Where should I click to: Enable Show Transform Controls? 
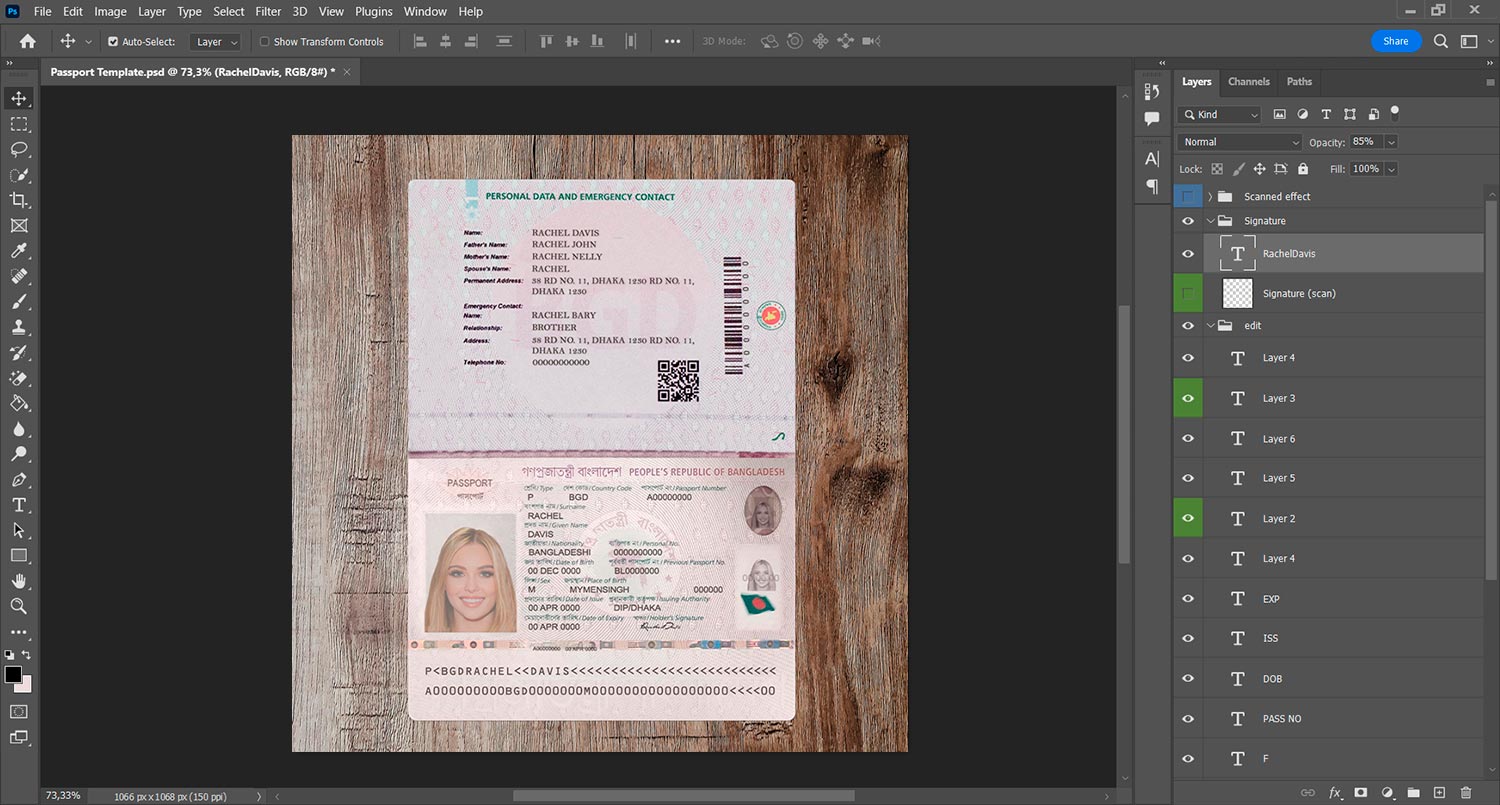[265, 42]
